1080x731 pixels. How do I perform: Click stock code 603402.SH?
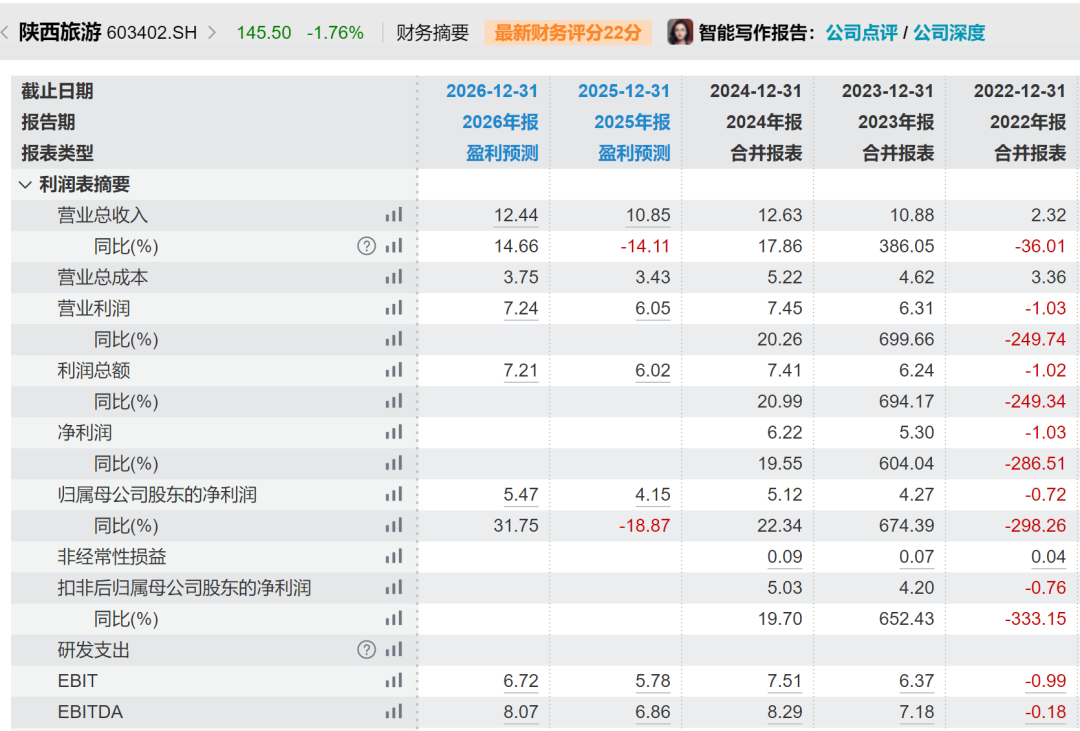[x=152, y=32]
